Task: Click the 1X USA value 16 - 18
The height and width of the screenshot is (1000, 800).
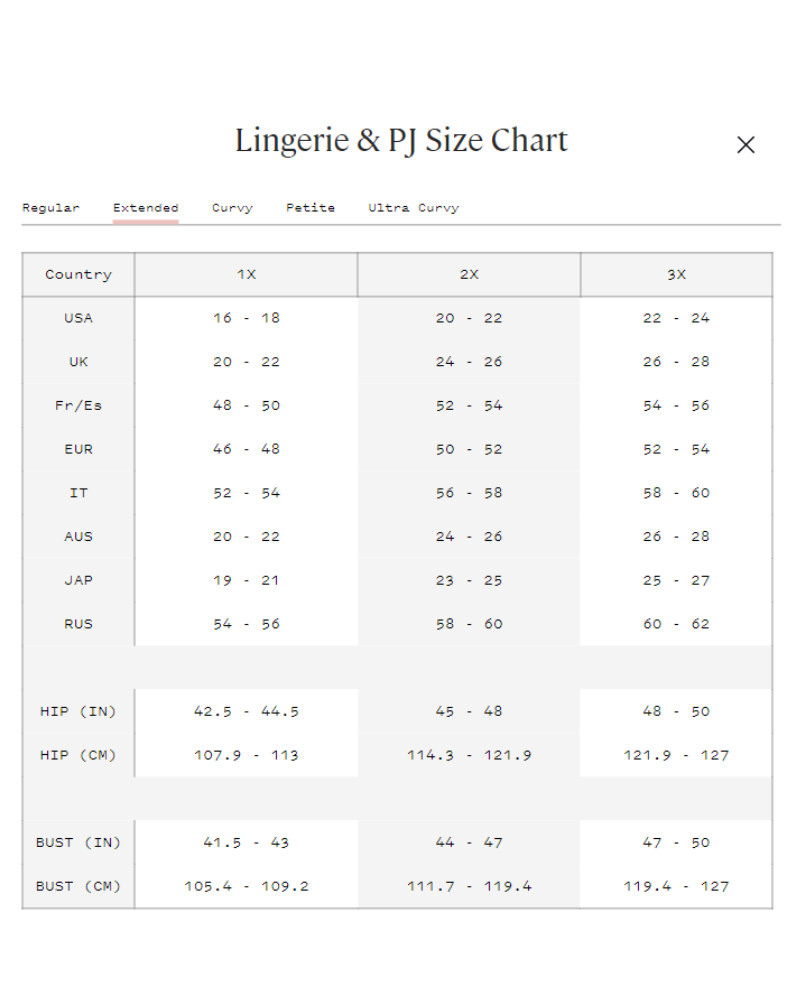Action: click(246, 318)
